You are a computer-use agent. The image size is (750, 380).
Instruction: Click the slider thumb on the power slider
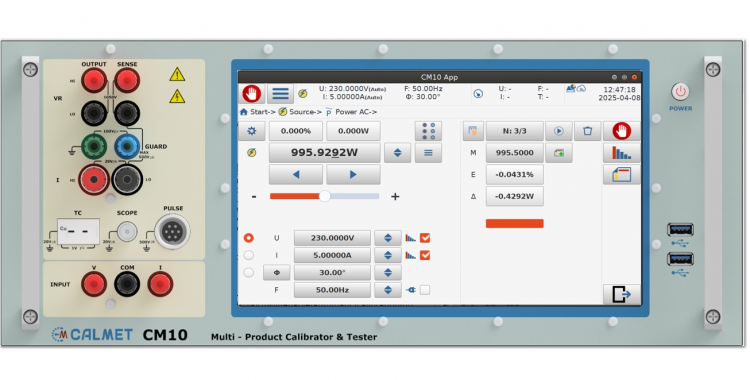(x=324, y=196)
